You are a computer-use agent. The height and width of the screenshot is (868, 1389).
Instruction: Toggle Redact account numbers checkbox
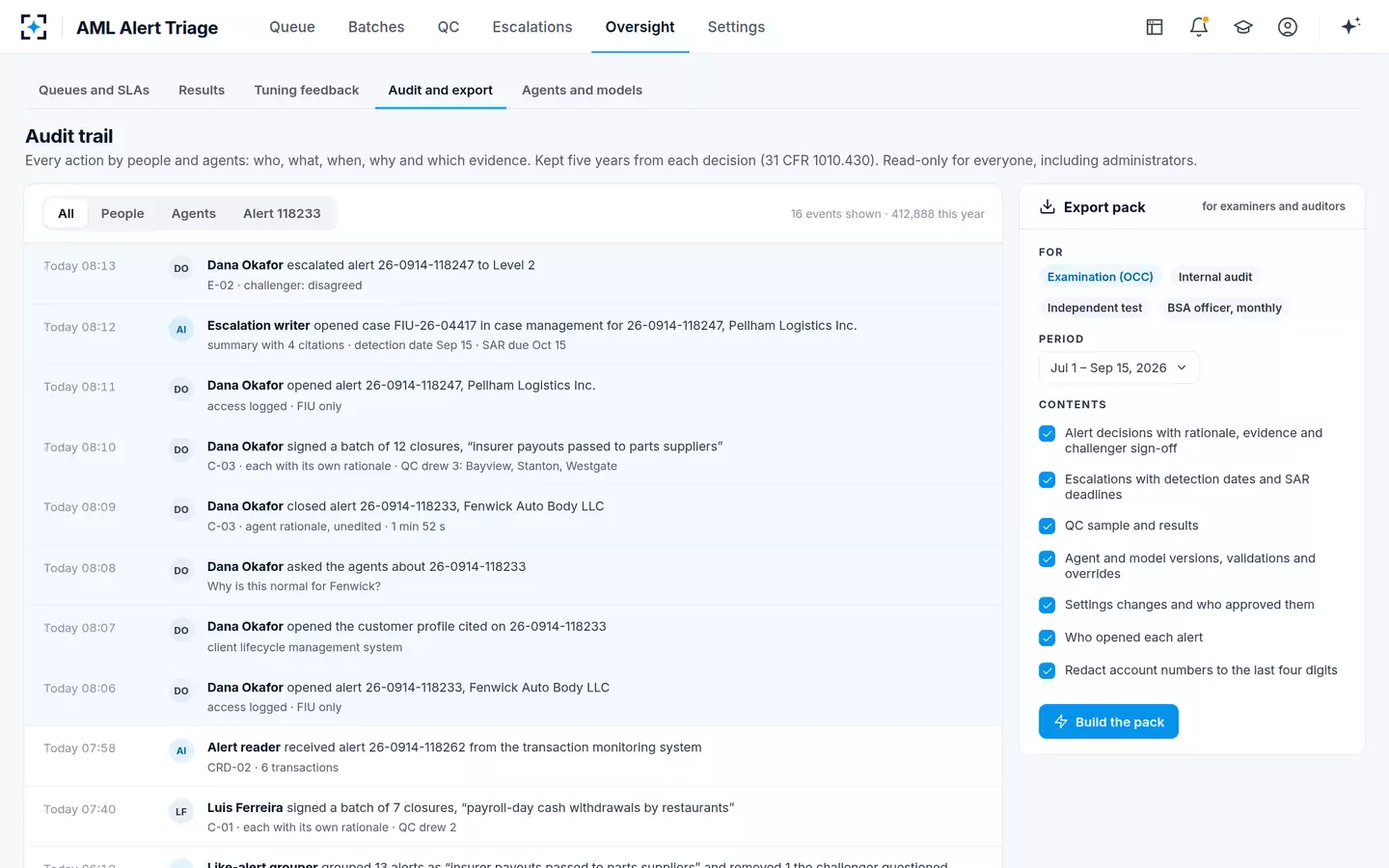tap(1047, 671)
